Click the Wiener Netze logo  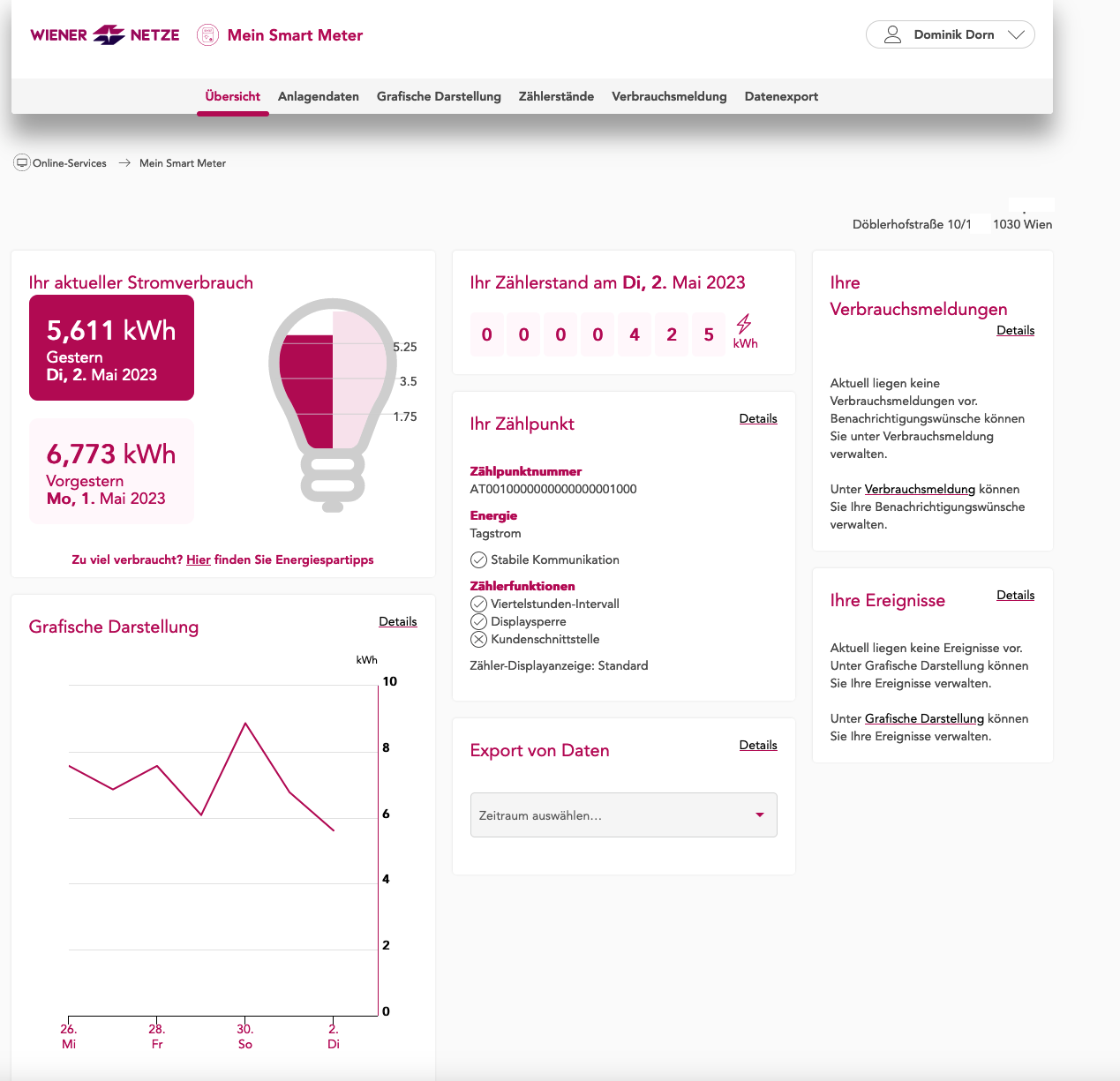coord(104,35)
